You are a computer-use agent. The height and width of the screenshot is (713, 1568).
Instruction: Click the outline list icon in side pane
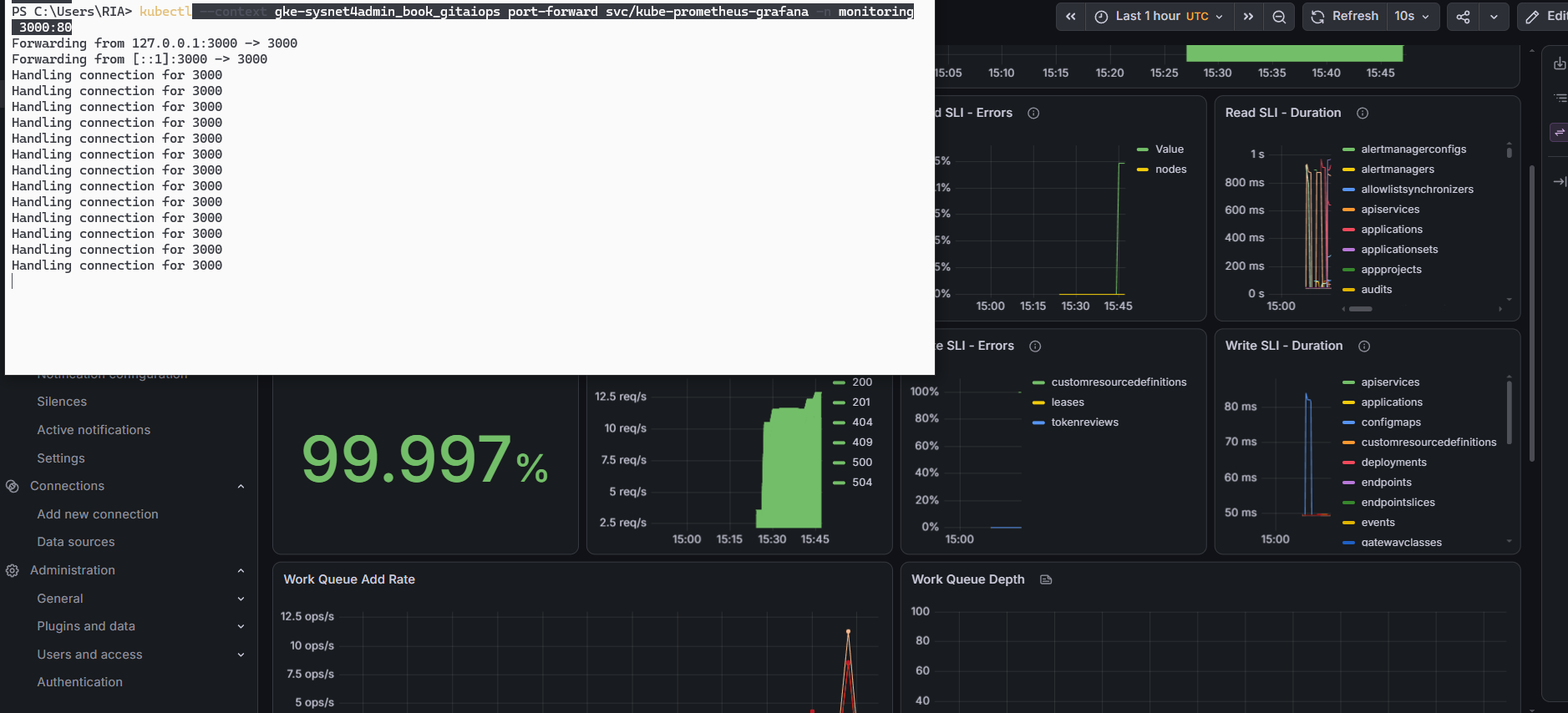click(1559, 98)
